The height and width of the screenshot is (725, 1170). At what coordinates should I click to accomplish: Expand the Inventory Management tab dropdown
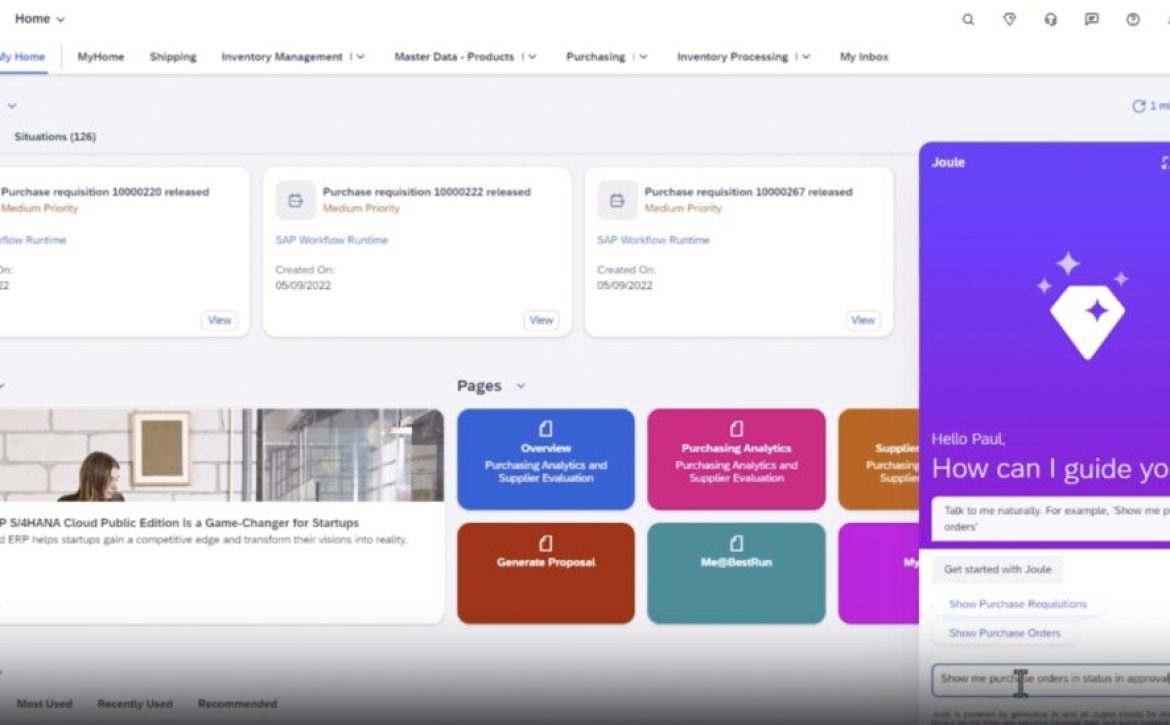point(360,57)
